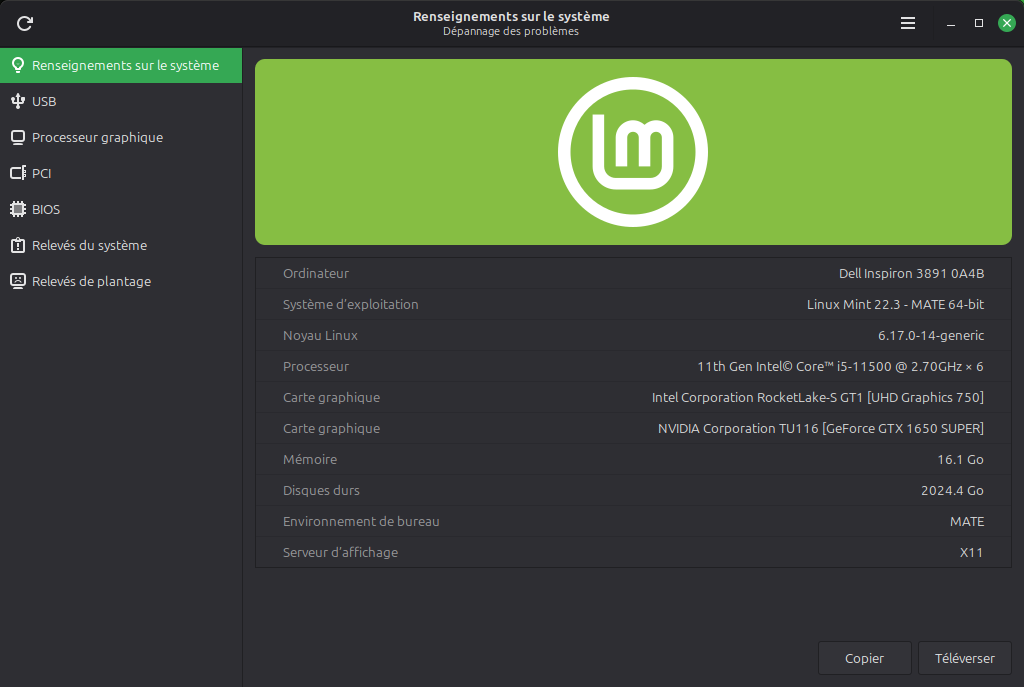Open the hamburger menu
This screenshot has width=1024, height=687.
coord(908,24)
